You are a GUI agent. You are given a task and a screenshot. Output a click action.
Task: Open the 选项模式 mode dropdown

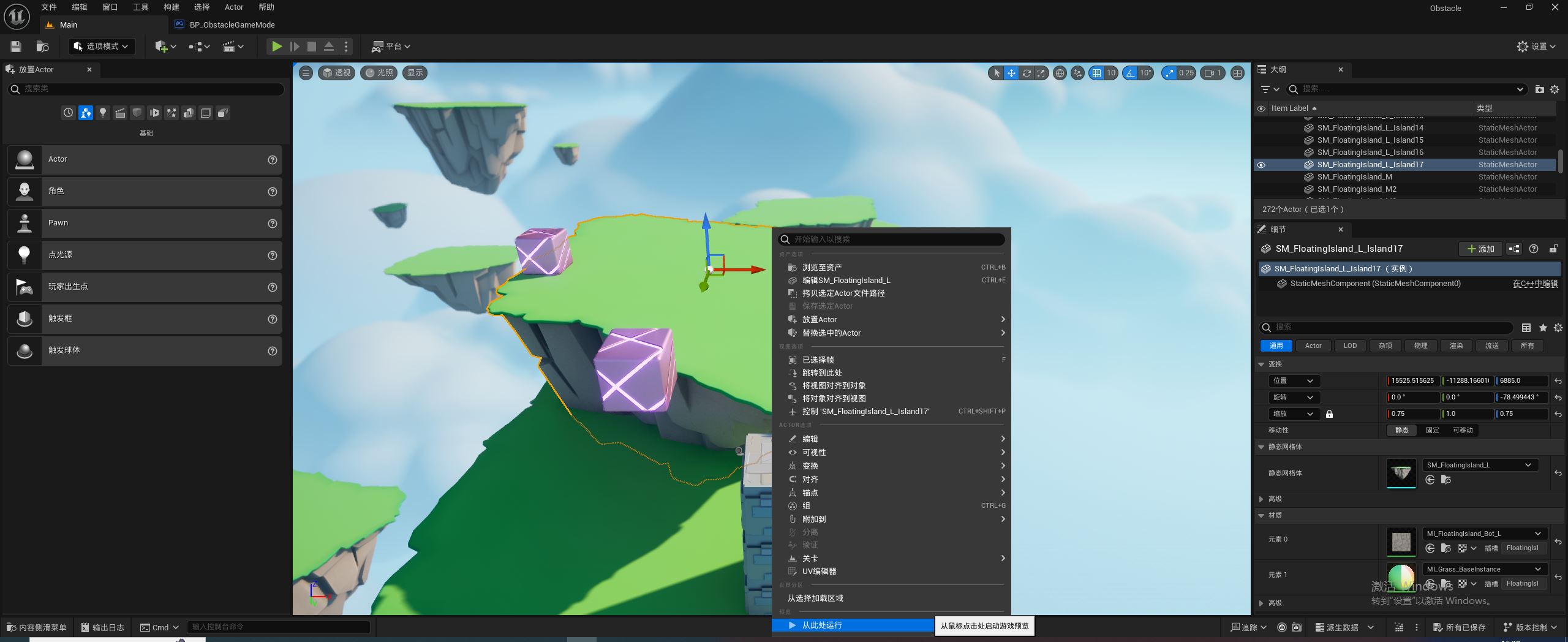click(102, 47)
